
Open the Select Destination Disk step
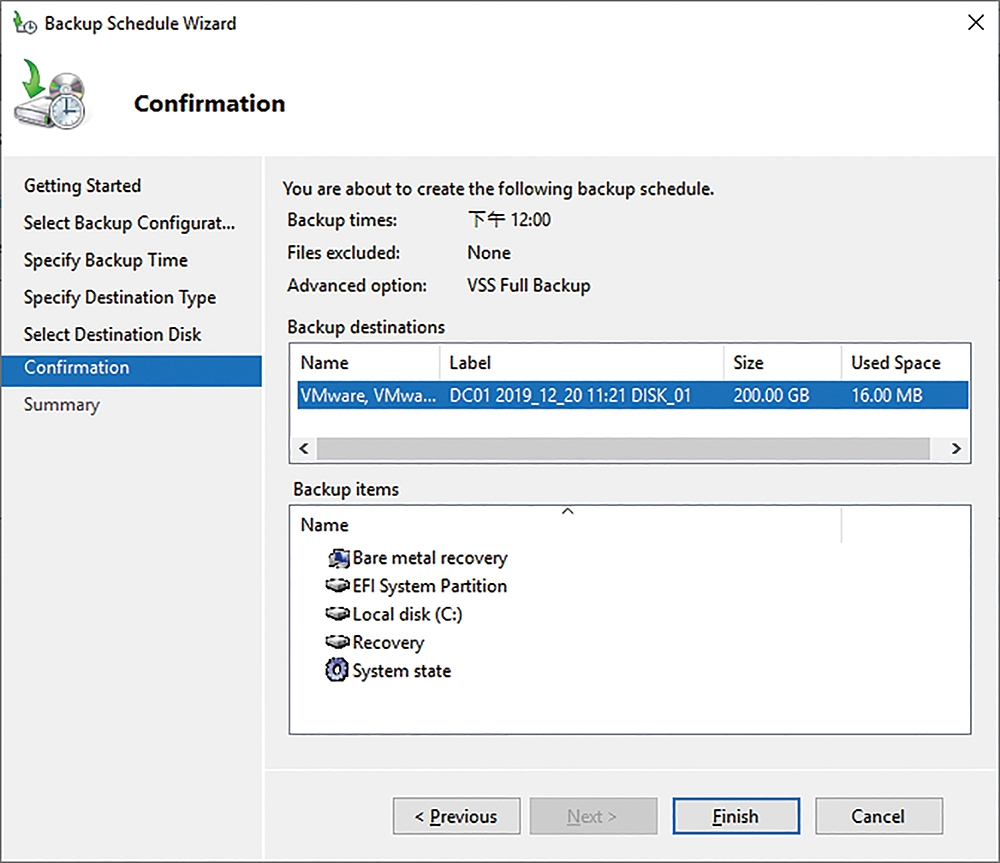(112, 334)
